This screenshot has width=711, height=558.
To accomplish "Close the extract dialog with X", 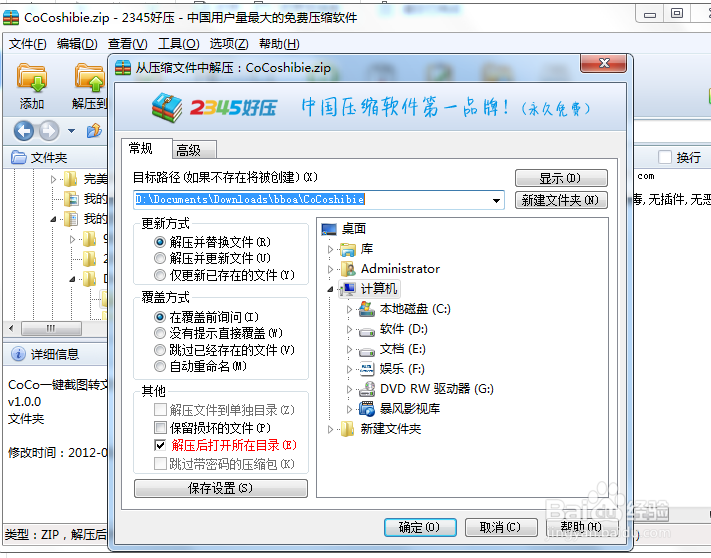I will 604,63.
